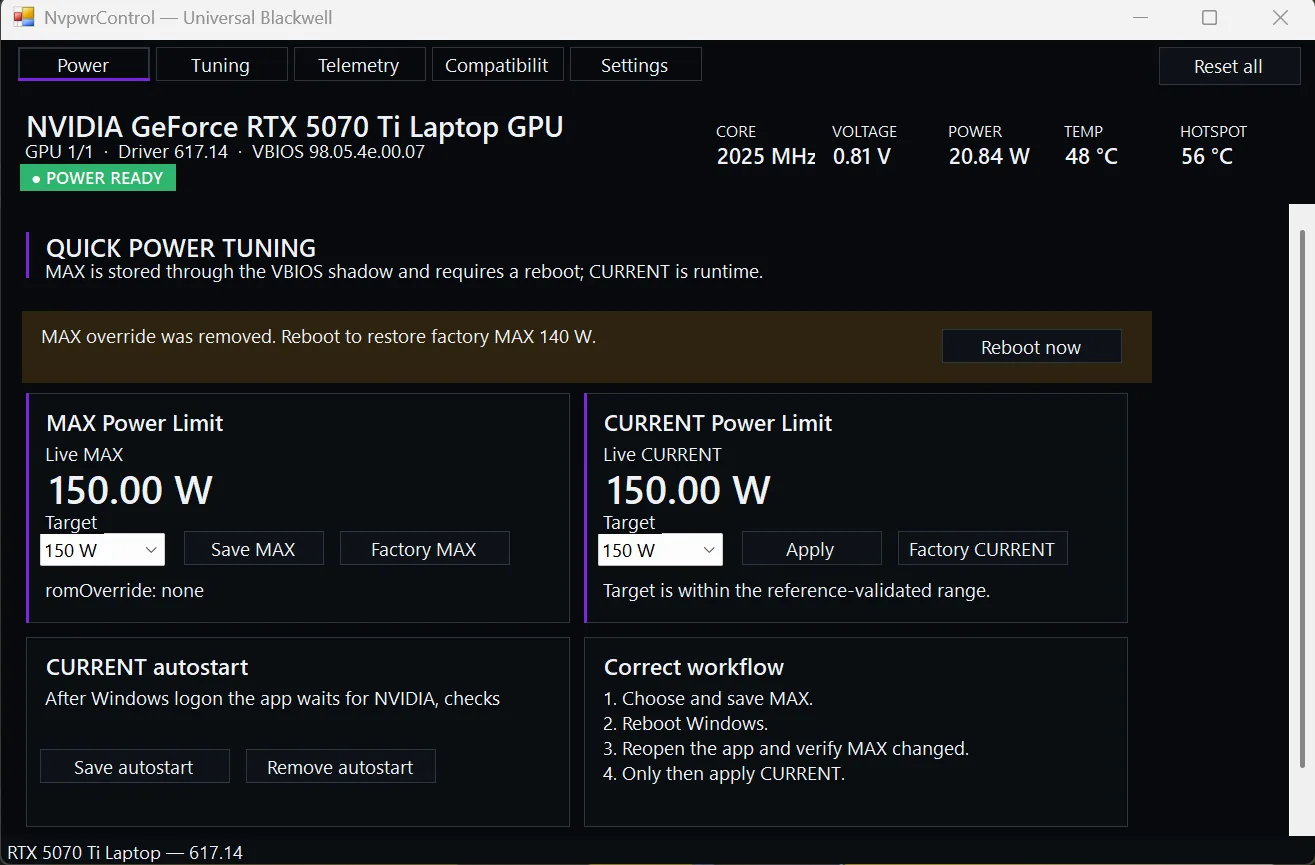Click the 'CURRENT autostart' heading
The height and width of the screenshot is (865, 1315).
tap(147, 667)
